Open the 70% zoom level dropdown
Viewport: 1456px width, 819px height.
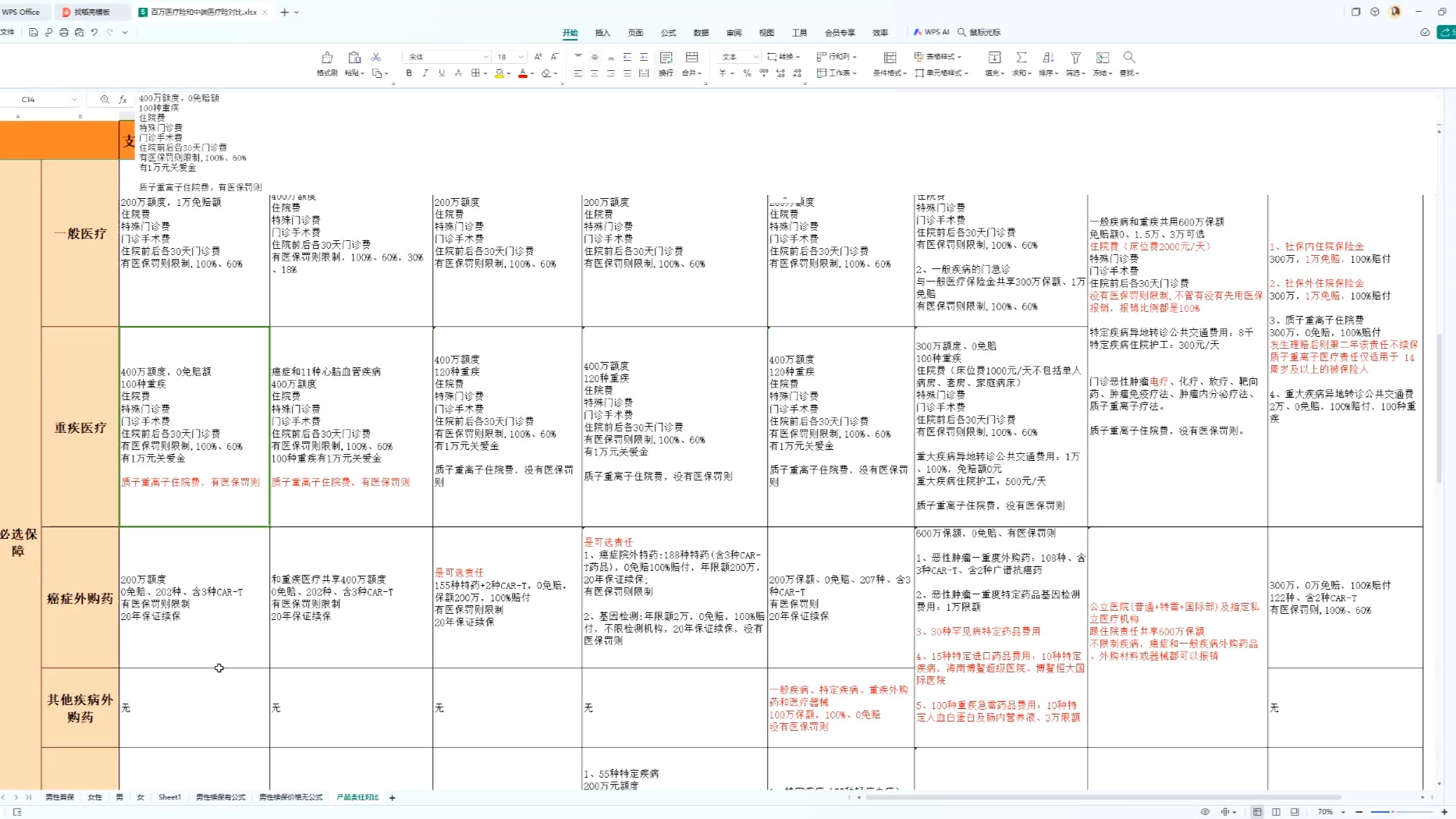click(x=1330, y=812)
